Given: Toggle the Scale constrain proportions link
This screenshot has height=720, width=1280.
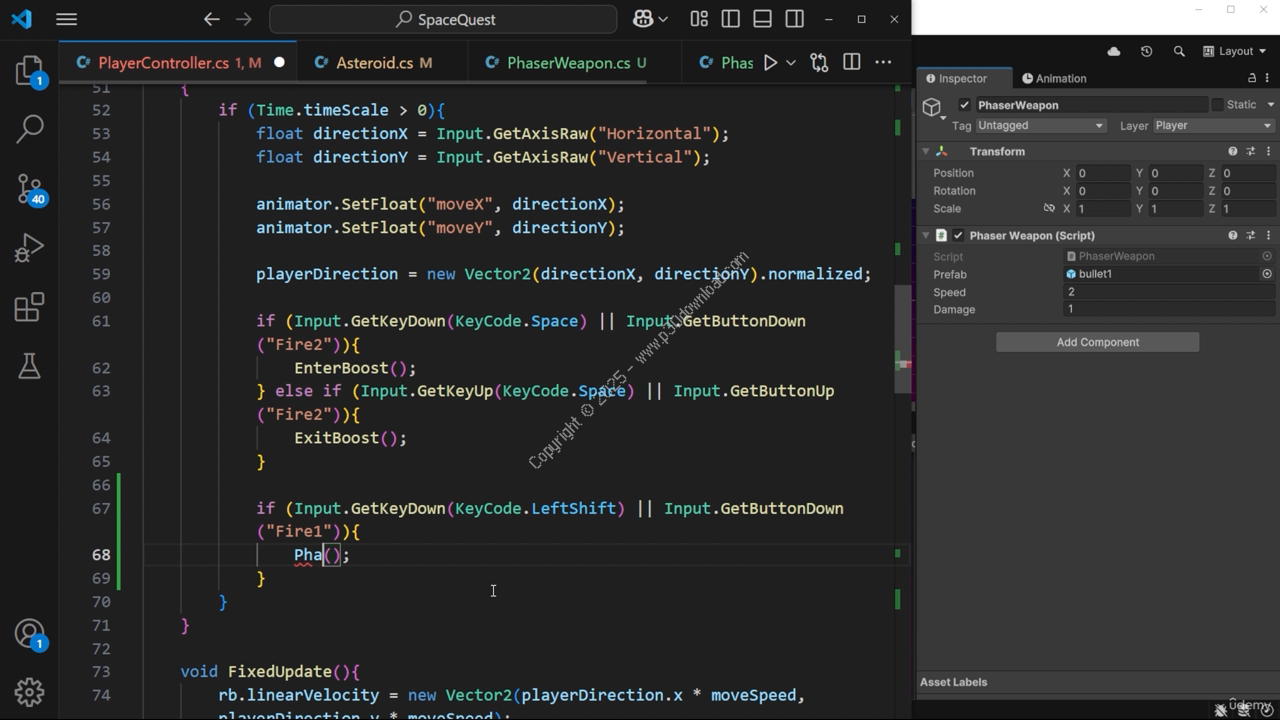Looking at the screenshot, I should pyautogui.click(x=1049, y=209).
